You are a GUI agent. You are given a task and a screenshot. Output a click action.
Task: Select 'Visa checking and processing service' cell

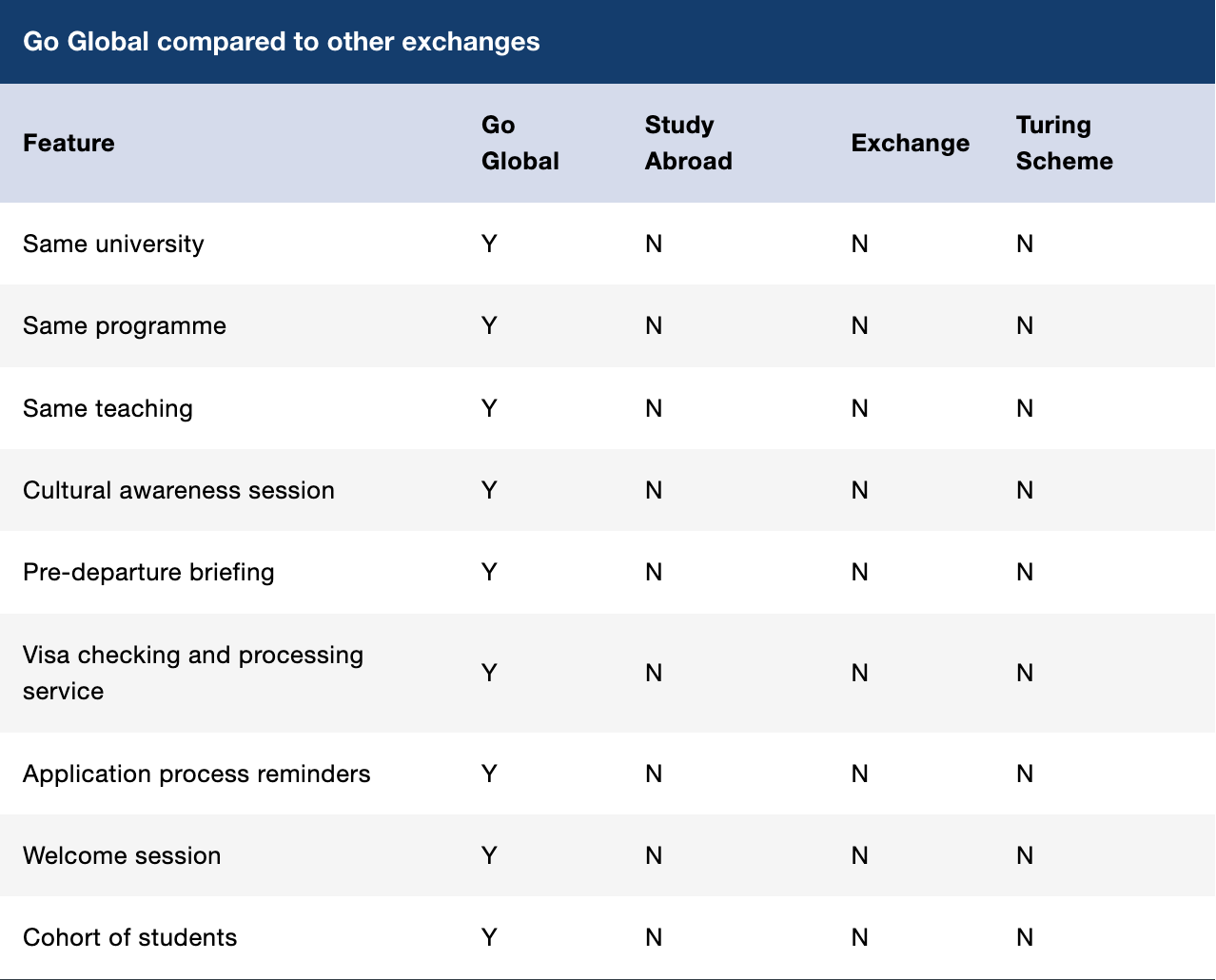(x=193, y=673)
